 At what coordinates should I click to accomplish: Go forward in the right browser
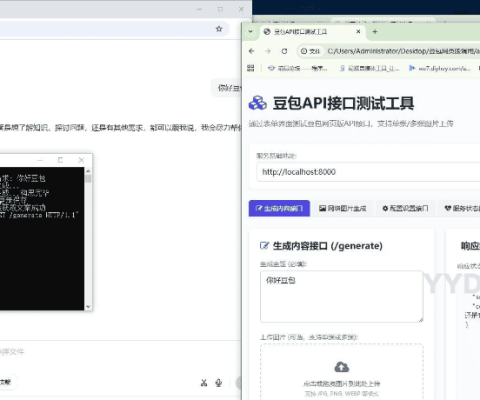click(x=268, y=51)
